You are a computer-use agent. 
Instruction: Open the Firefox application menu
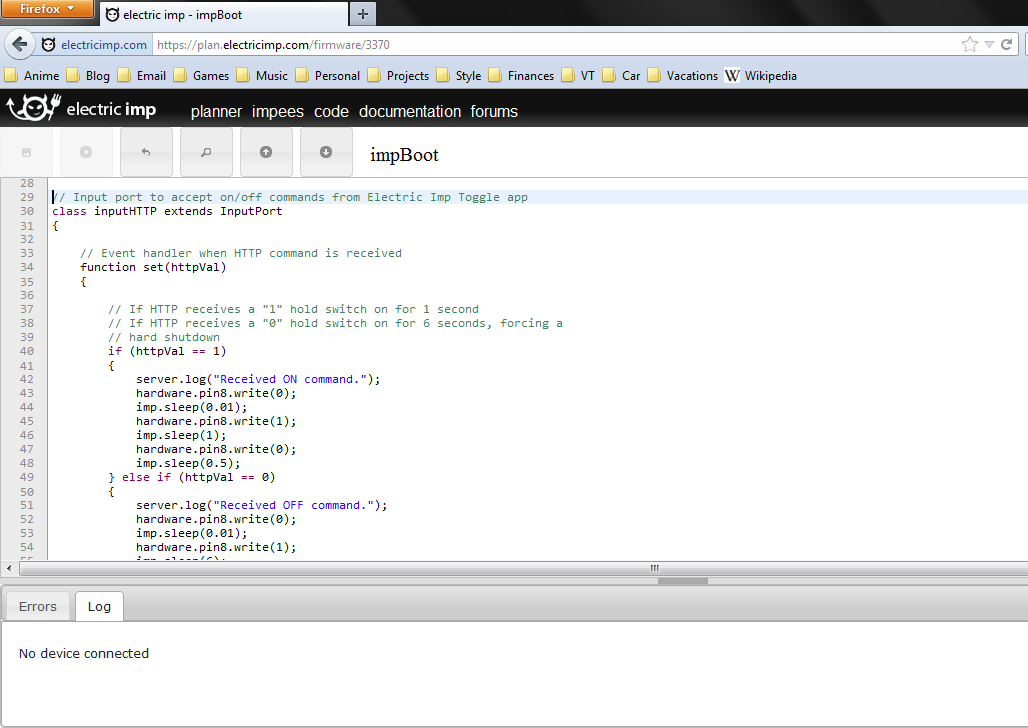[47, 9]
